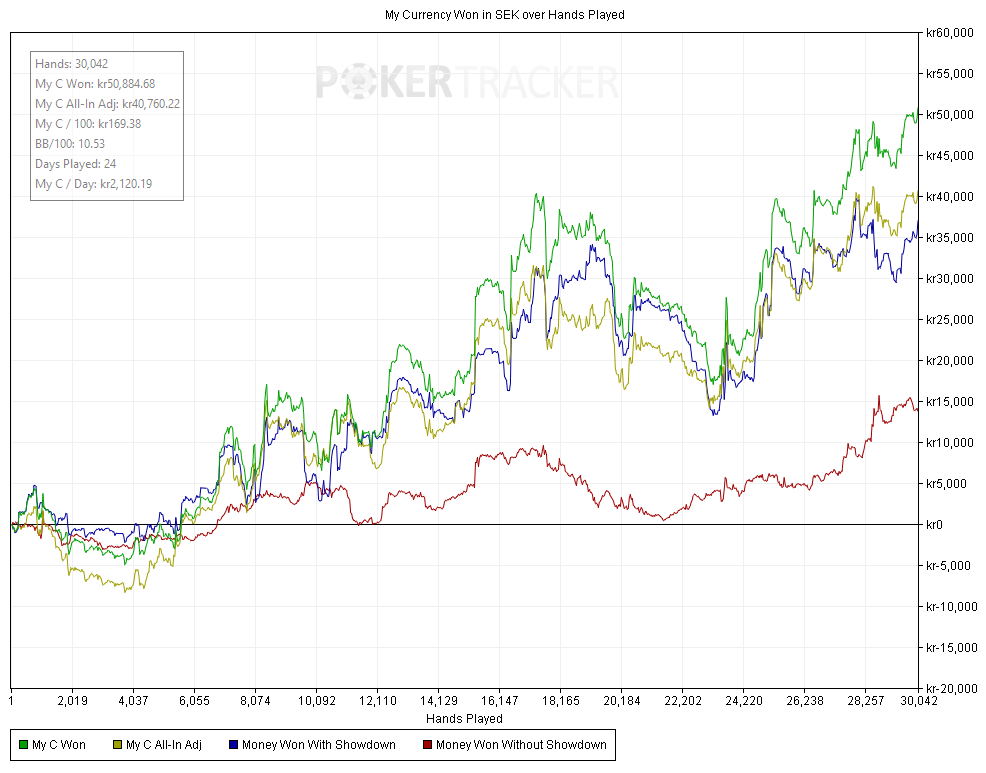Select the My C Won kr50,884.68 stat

(95, 84)
